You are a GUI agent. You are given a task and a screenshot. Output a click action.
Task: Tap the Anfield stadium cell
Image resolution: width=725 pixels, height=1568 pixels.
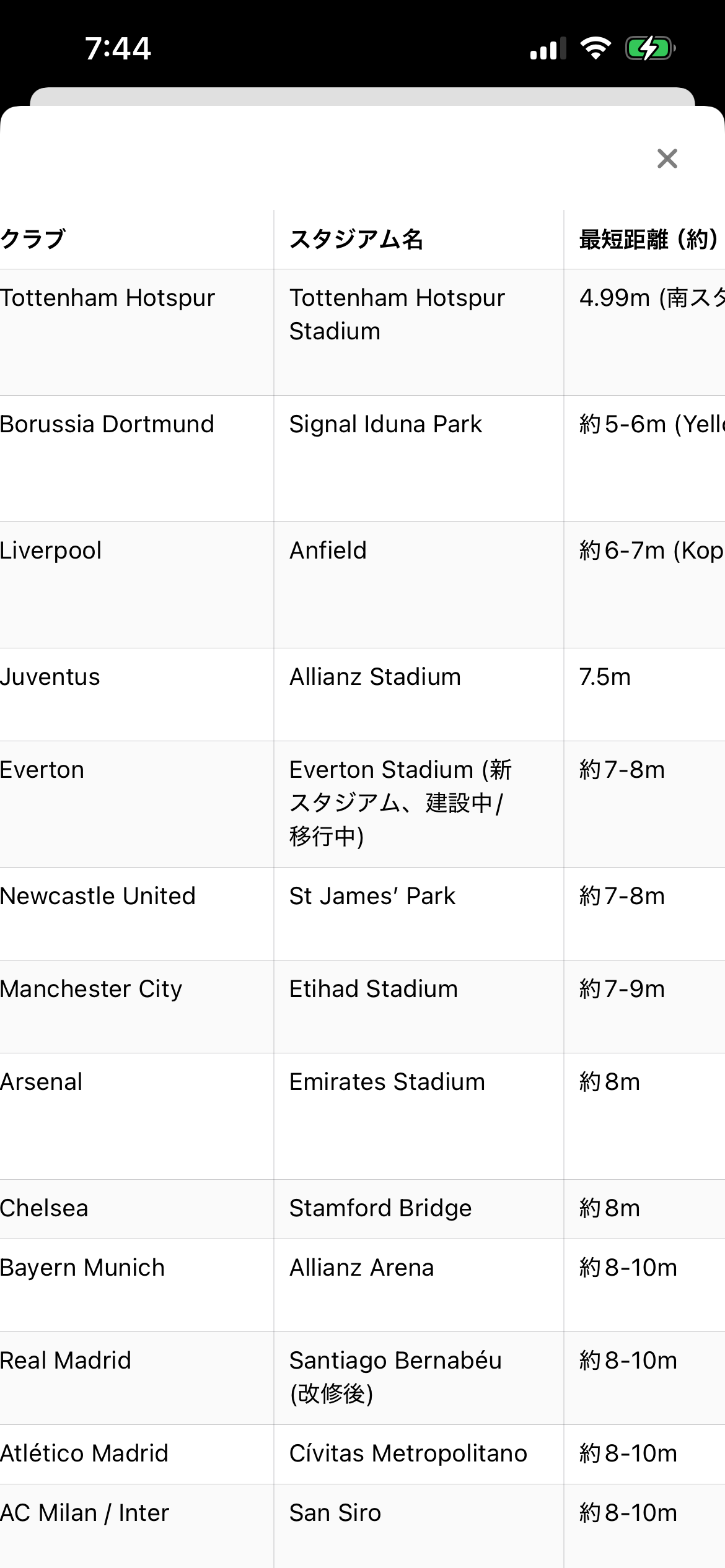(x=328, y=551)
